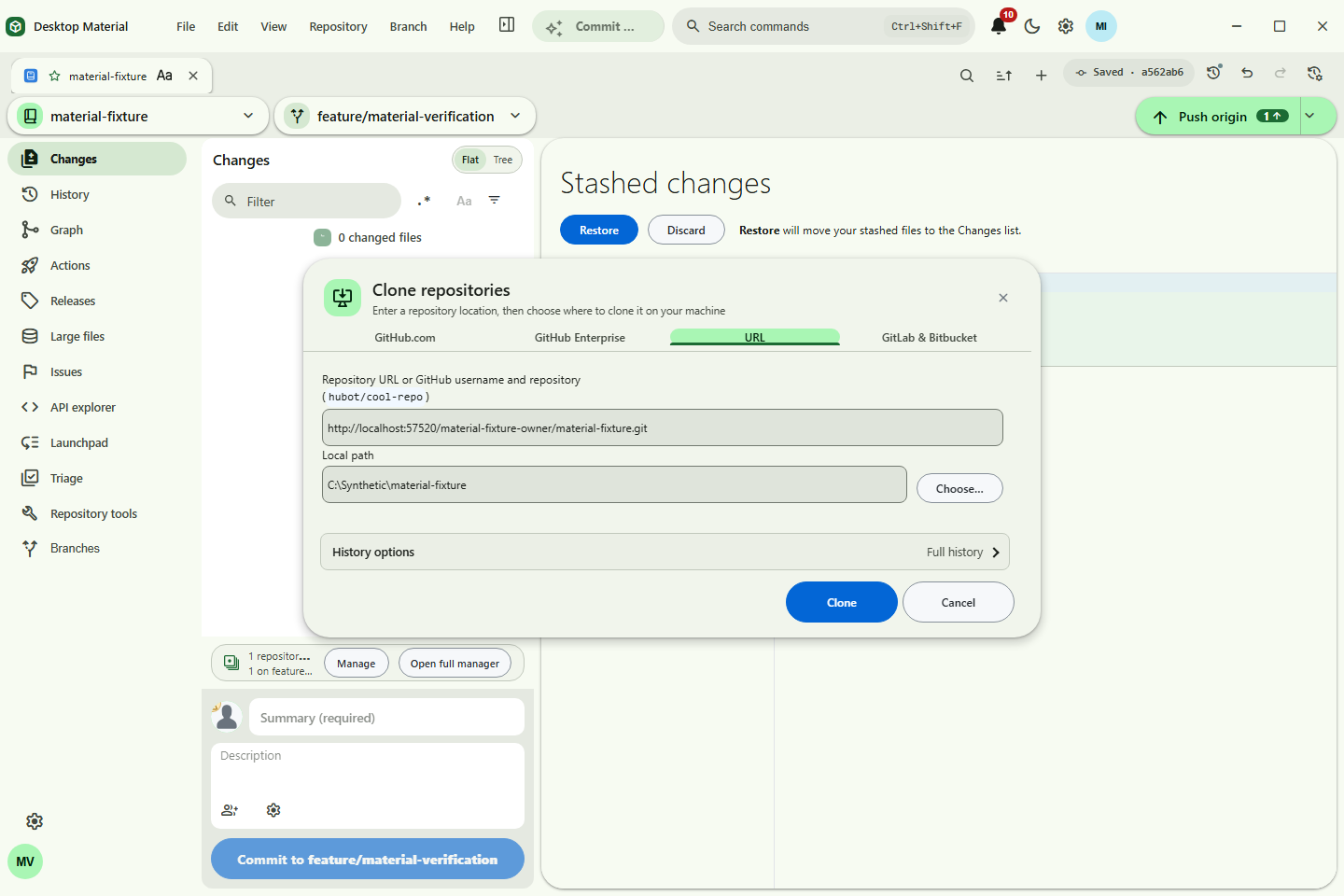
Task: Star the material-fixture tab
Action: point(55,77)
